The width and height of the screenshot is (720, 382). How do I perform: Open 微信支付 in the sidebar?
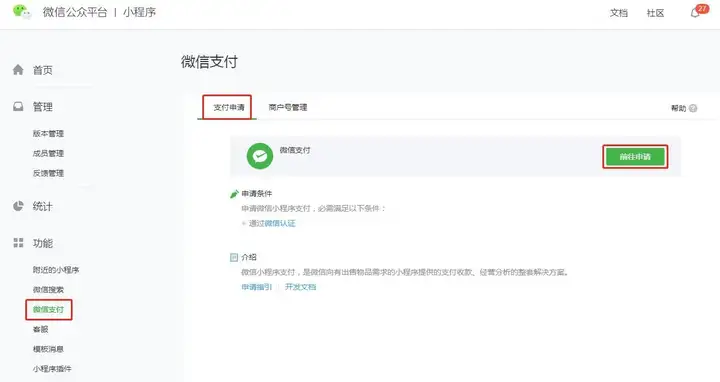point(48,309)
